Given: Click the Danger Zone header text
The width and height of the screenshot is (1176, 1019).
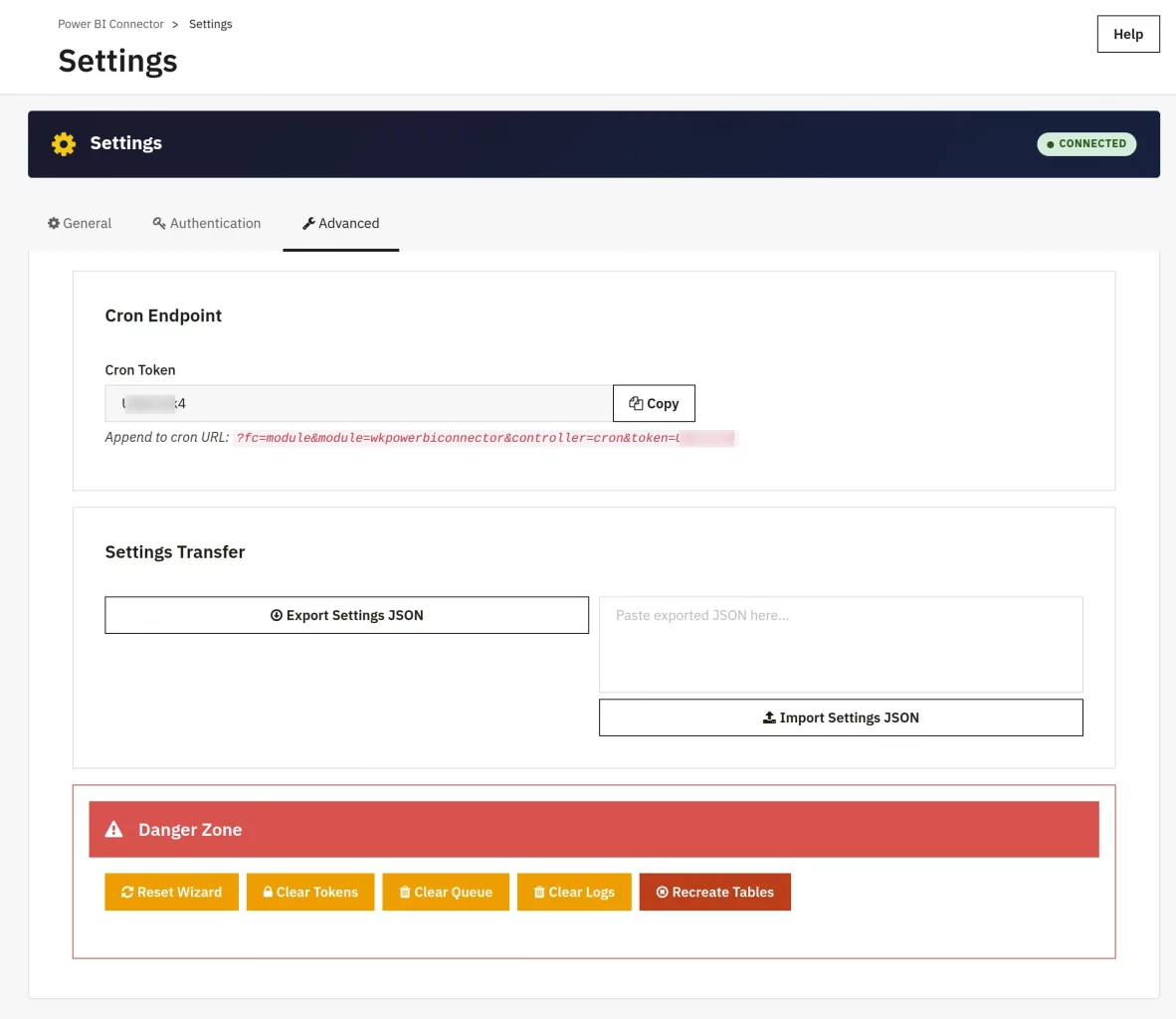Looking at the screenshot, I should [x=190, y=829].
